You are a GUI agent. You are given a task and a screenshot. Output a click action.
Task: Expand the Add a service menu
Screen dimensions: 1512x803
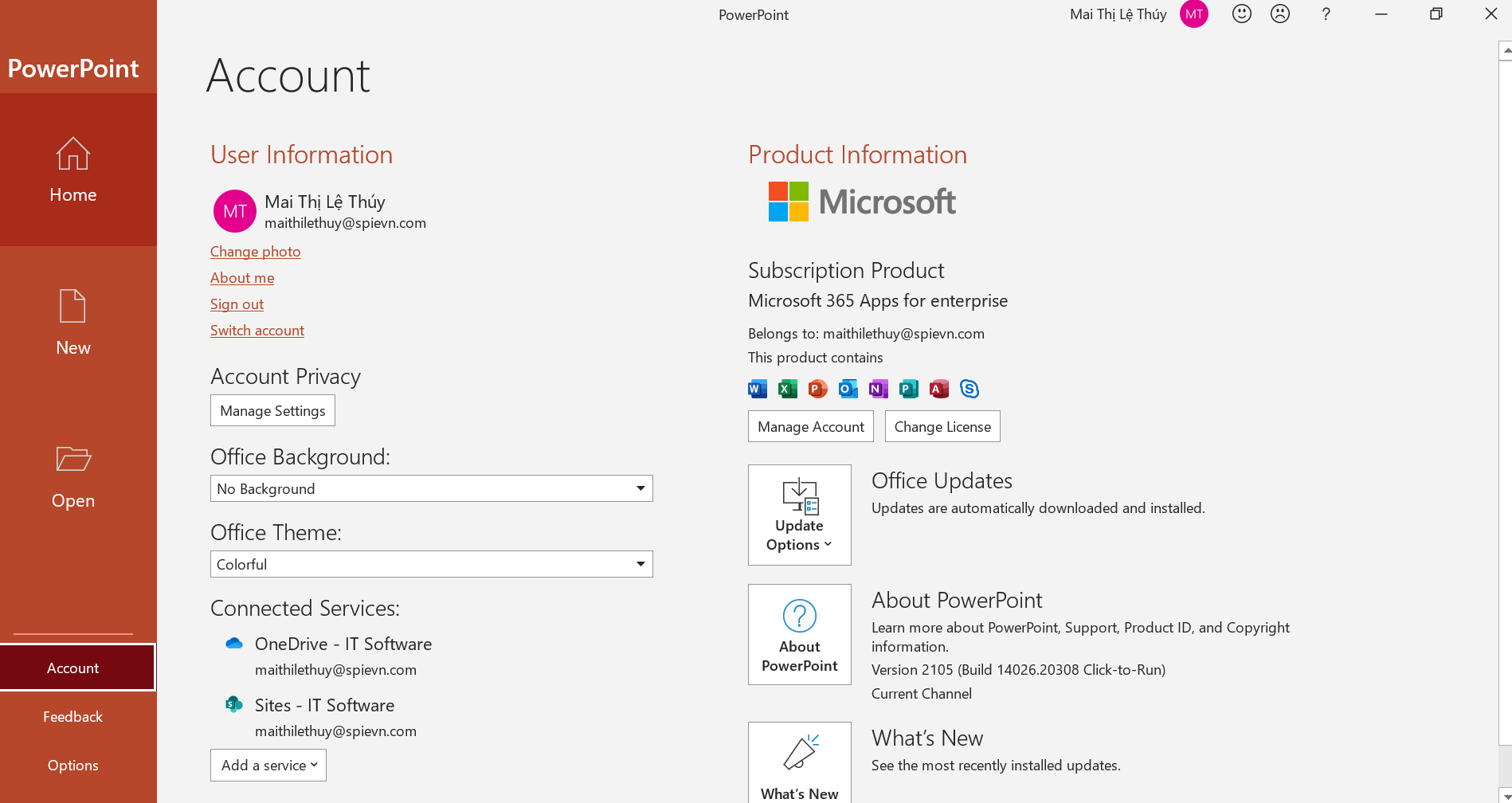[268, 765]
